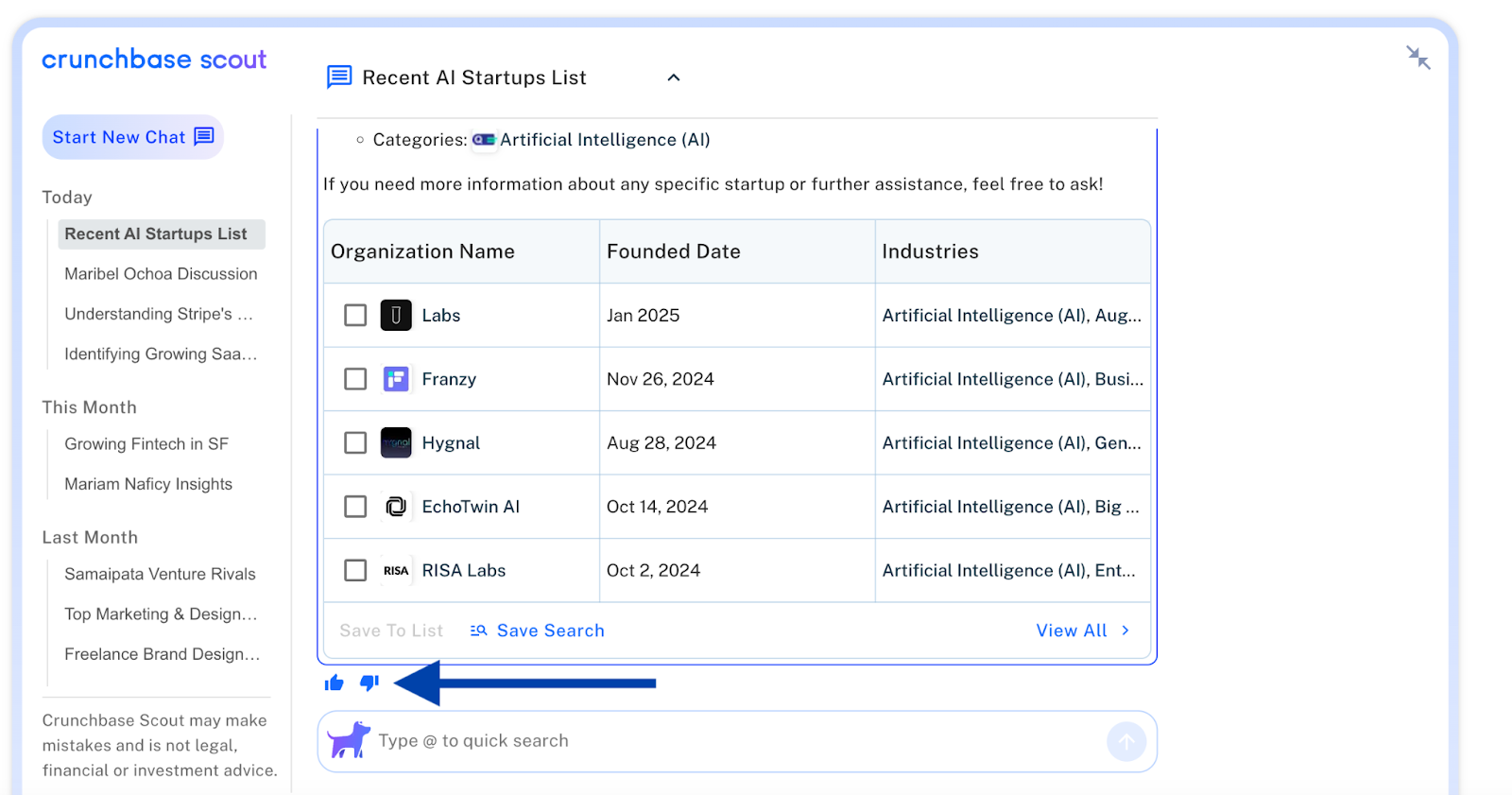
Task: Open the Freelance Brand Design… chat
Action: pyautogui.click(x=162, y=654)
